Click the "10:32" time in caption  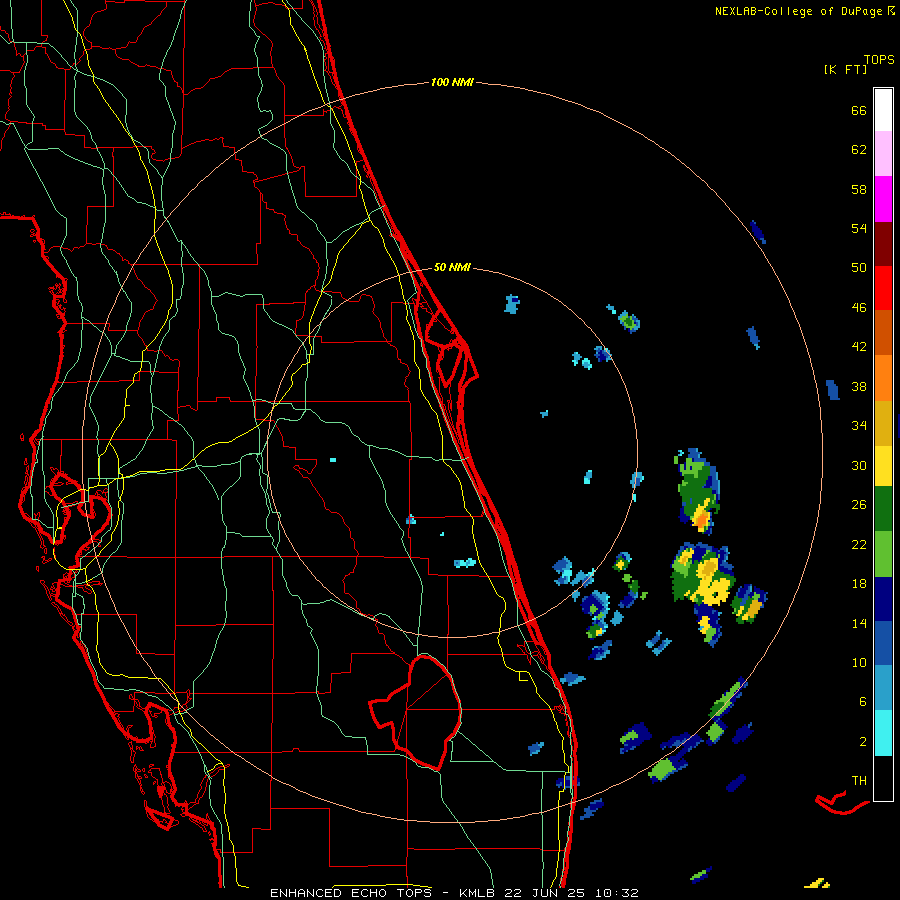pyautogui.click(x=616, y=893)
